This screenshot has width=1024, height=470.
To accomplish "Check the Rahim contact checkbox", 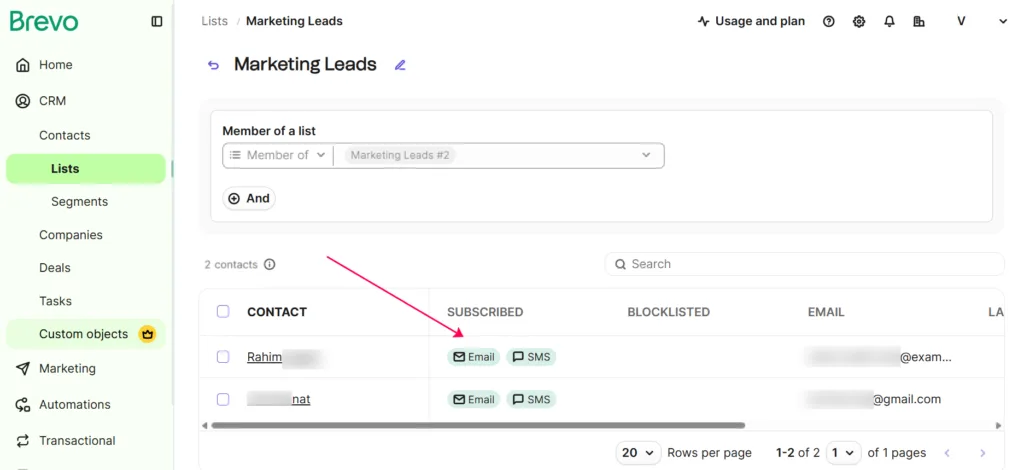I will (x=223, y=356).
